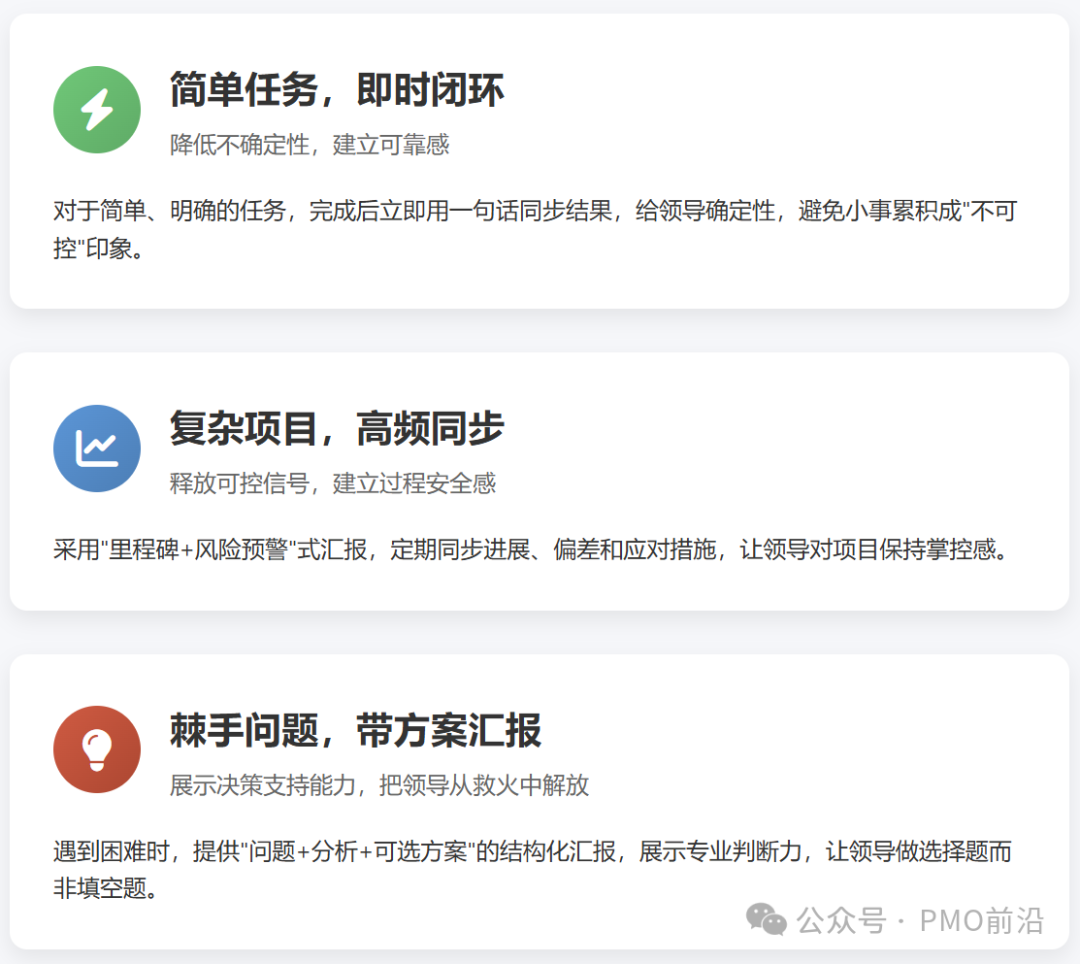Click the lightning icon's green circular background

point(96,110)
